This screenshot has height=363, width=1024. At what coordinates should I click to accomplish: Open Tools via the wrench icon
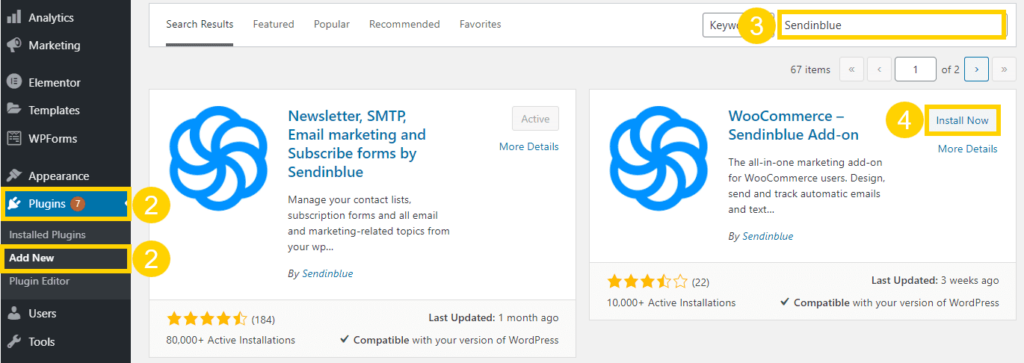click(14, 341)
